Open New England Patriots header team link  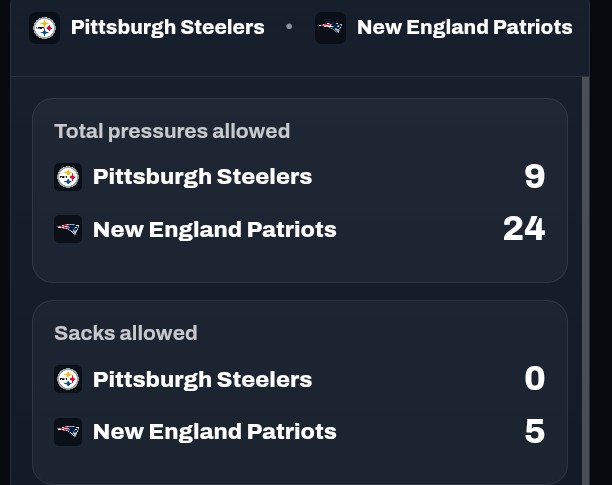click(464, 27)
